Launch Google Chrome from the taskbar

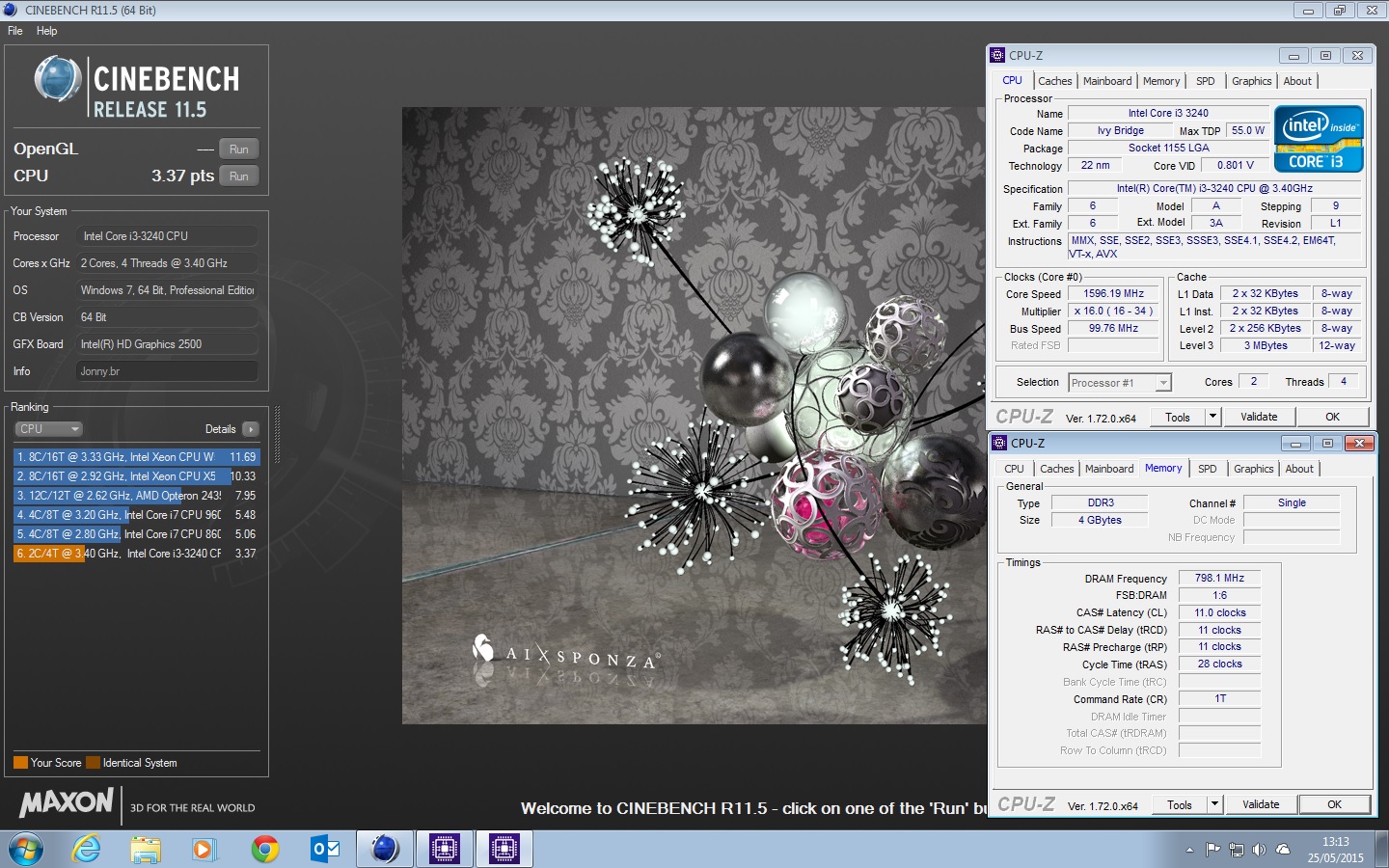264,850
